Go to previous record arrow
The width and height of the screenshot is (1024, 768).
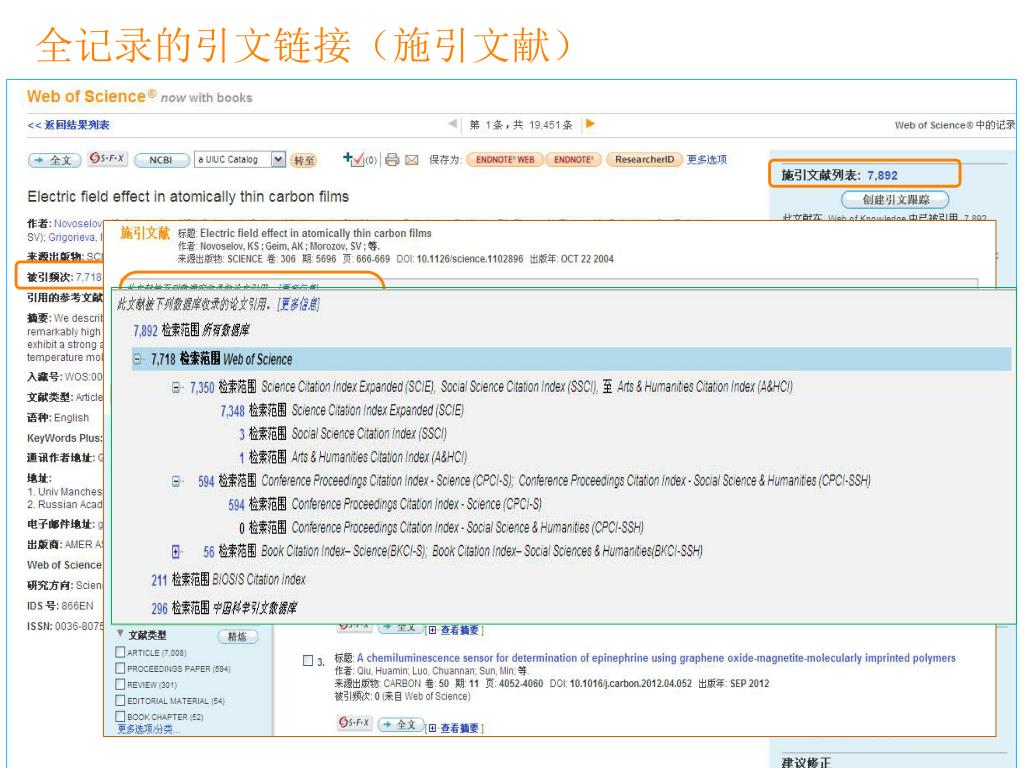coord(453,124)
